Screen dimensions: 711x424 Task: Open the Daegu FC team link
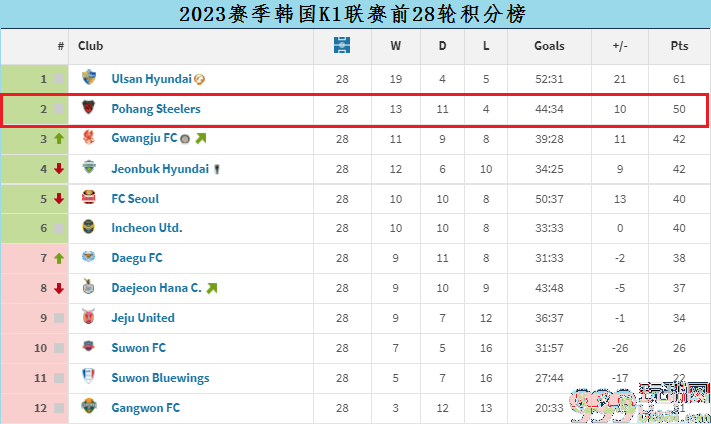pyautogui.click(x=137, y=258)
